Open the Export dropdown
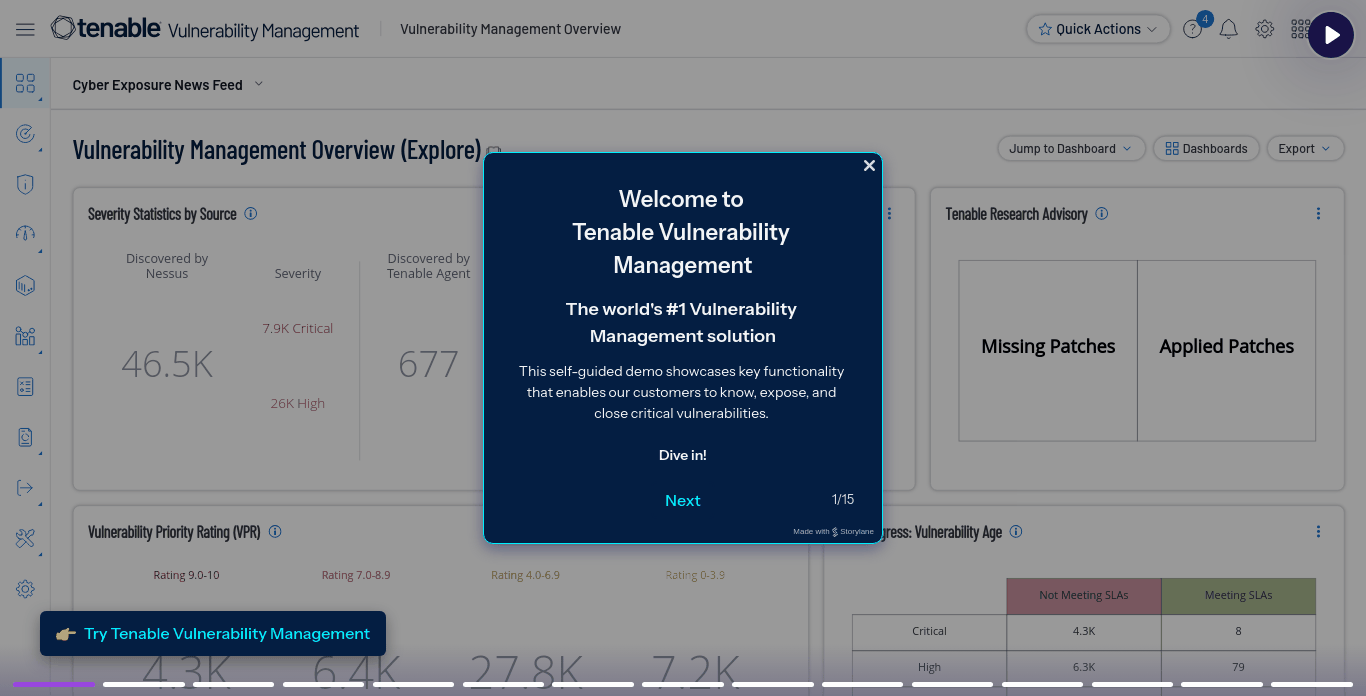Screen dimensions: 1366x696 (1305, 149)
